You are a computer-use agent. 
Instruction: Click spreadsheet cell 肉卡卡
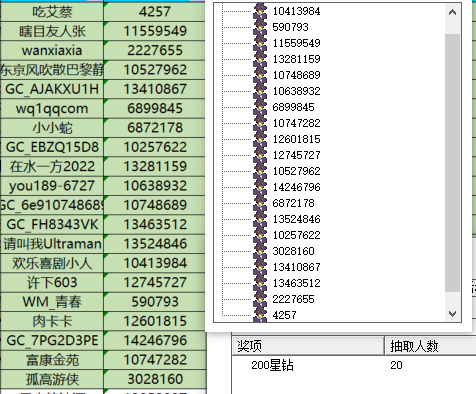pos(52,321)
